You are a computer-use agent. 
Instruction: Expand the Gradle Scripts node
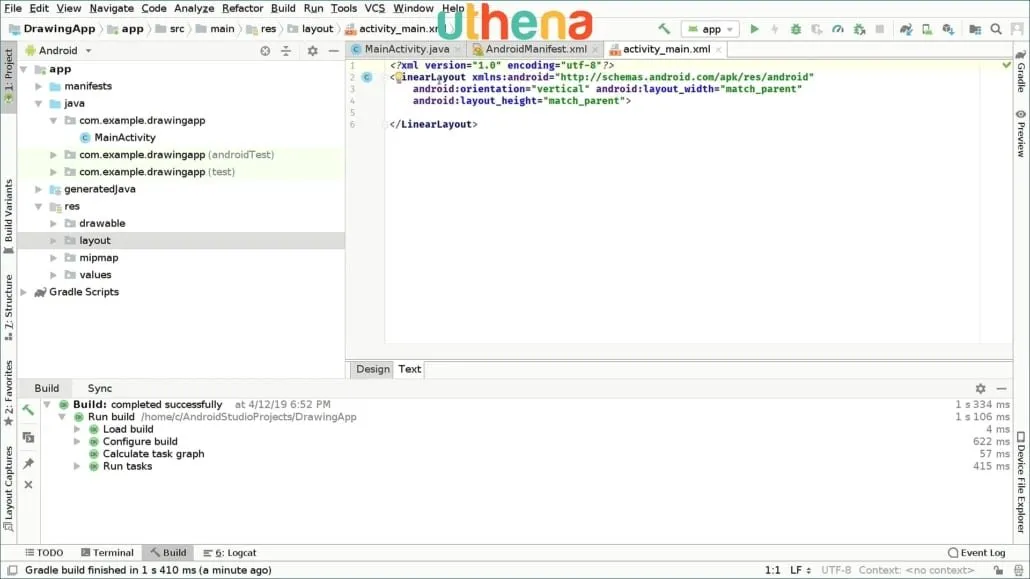point(24,292)
